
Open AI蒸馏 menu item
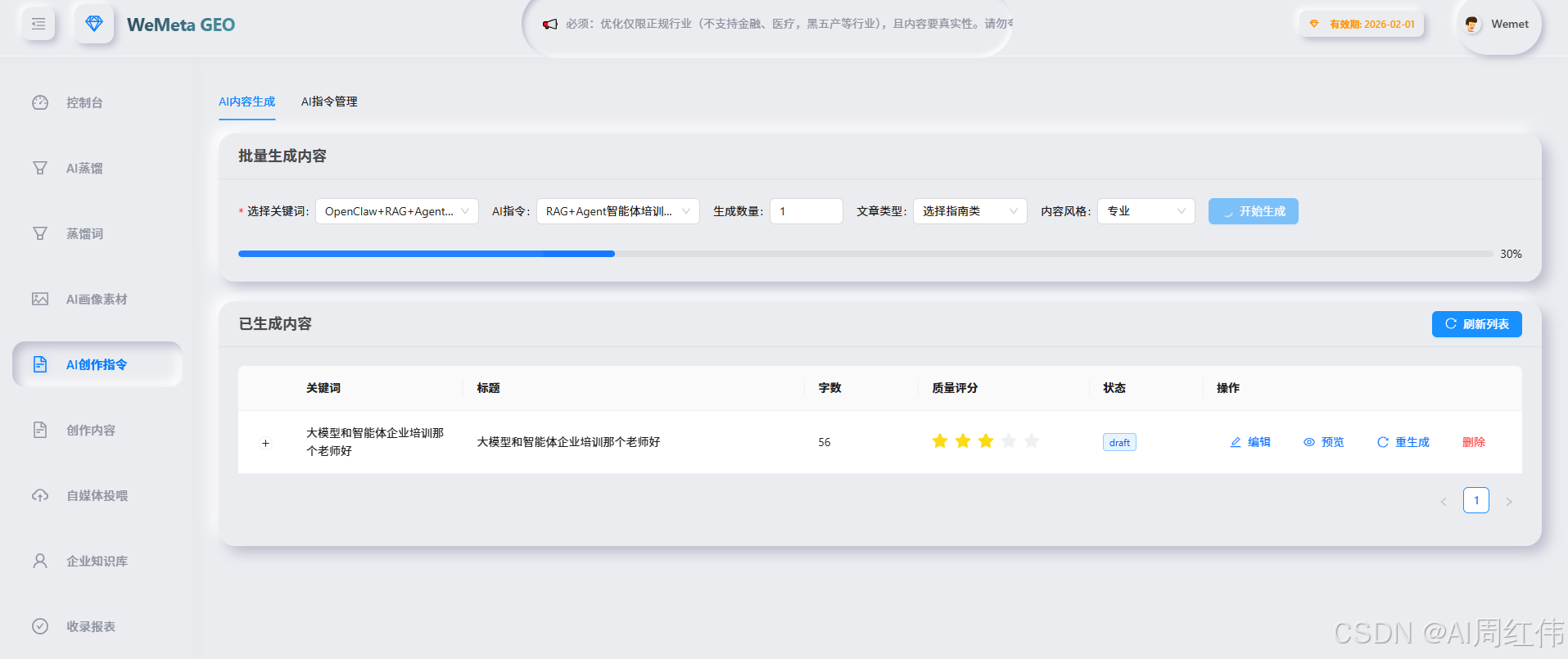coord(97,168)
